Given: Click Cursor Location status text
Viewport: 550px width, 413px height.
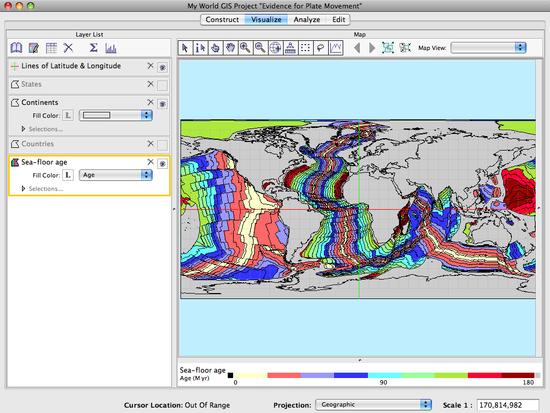Looking at the screenshot, I should 177,405.
